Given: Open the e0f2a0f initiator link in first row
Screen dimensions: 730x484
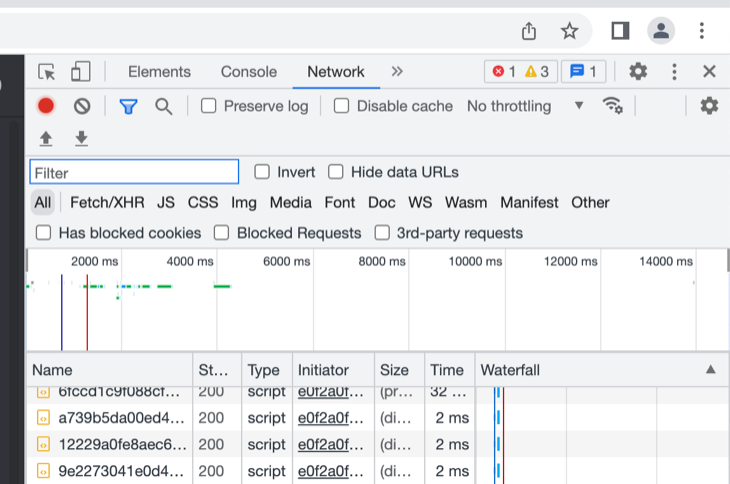Looking at the screenshot, I should tap(331, 393).
